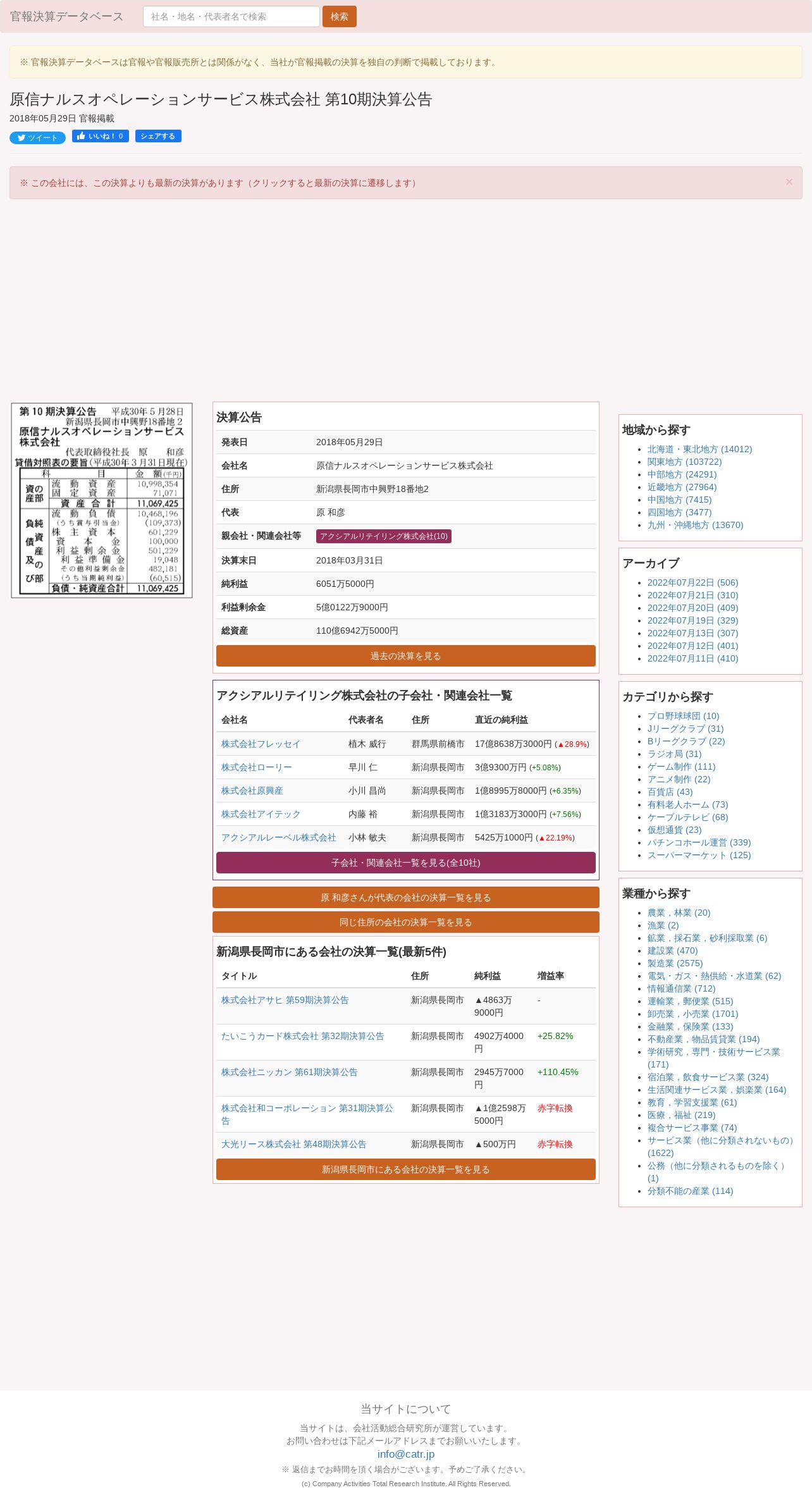Click the Facebook いいね! button
This screenshot has height=1495, width=812.
coord(101,136)
